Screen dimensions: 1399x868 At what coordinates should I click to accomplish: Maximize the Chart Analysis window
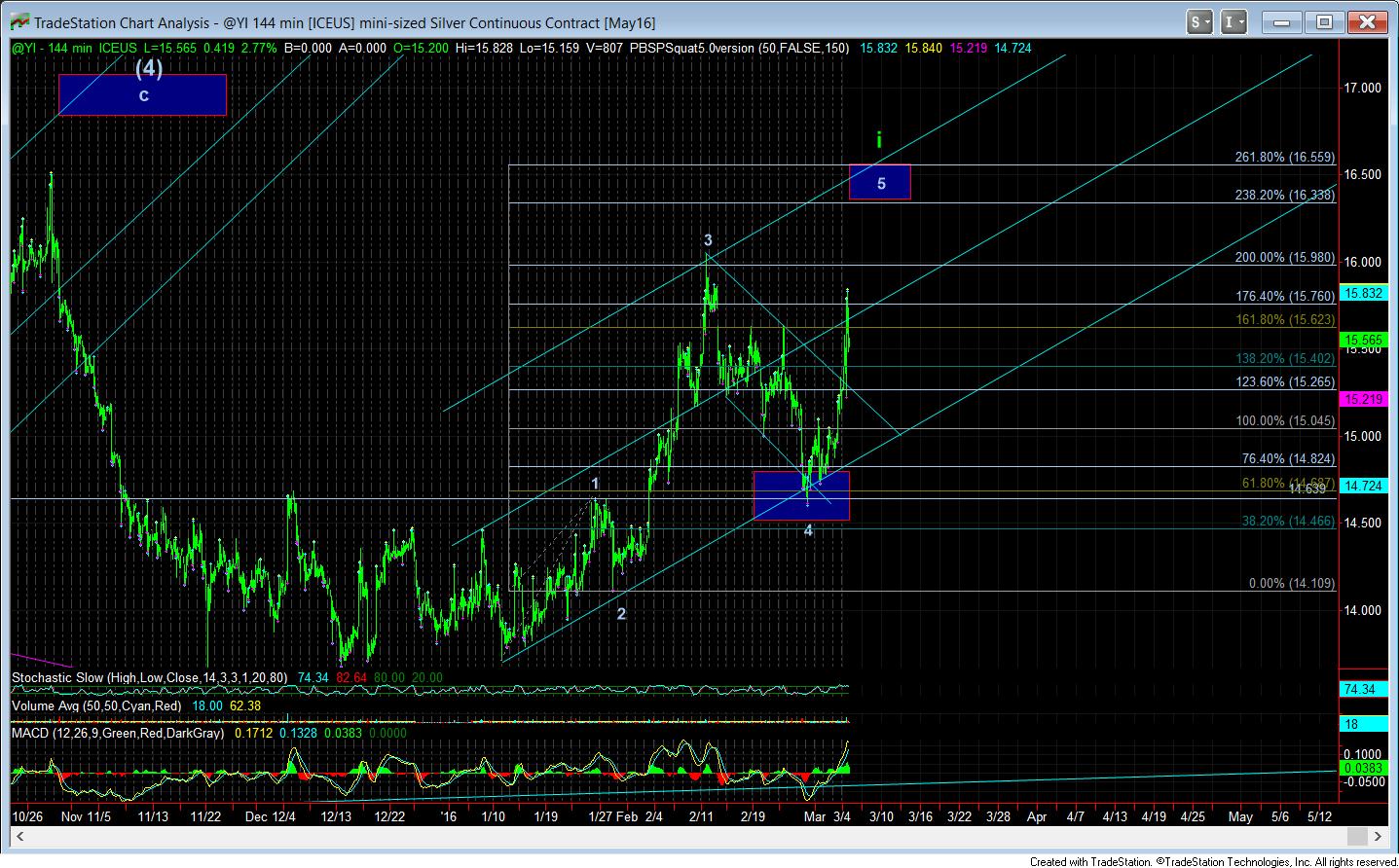coord(1324,21)
